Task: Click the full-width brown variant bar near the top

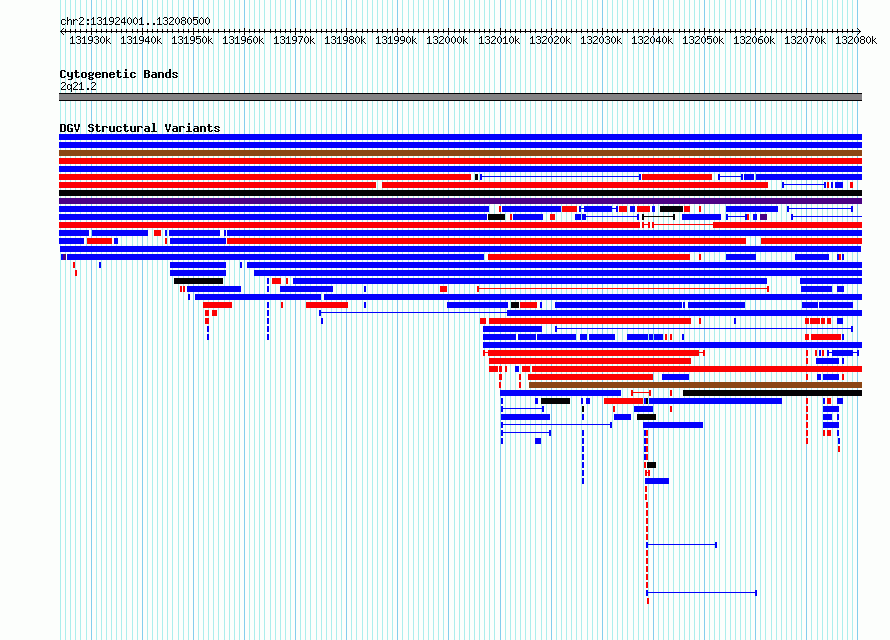Action: (x=460, y=153)
